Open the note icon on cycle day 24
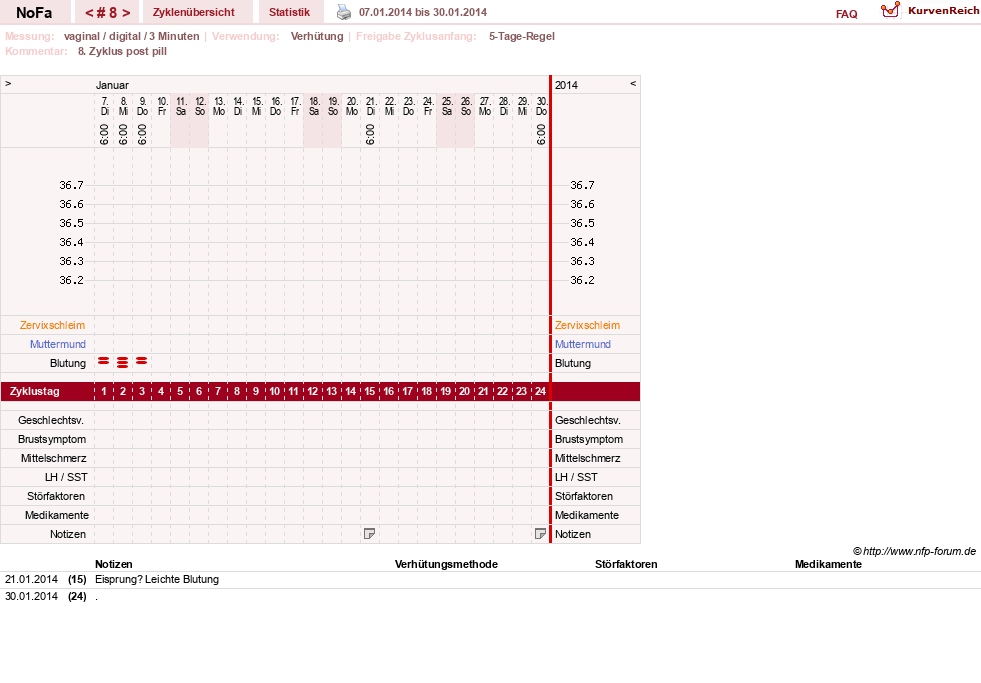The height and width of the screenshot is (683, 981). (541, 534)
